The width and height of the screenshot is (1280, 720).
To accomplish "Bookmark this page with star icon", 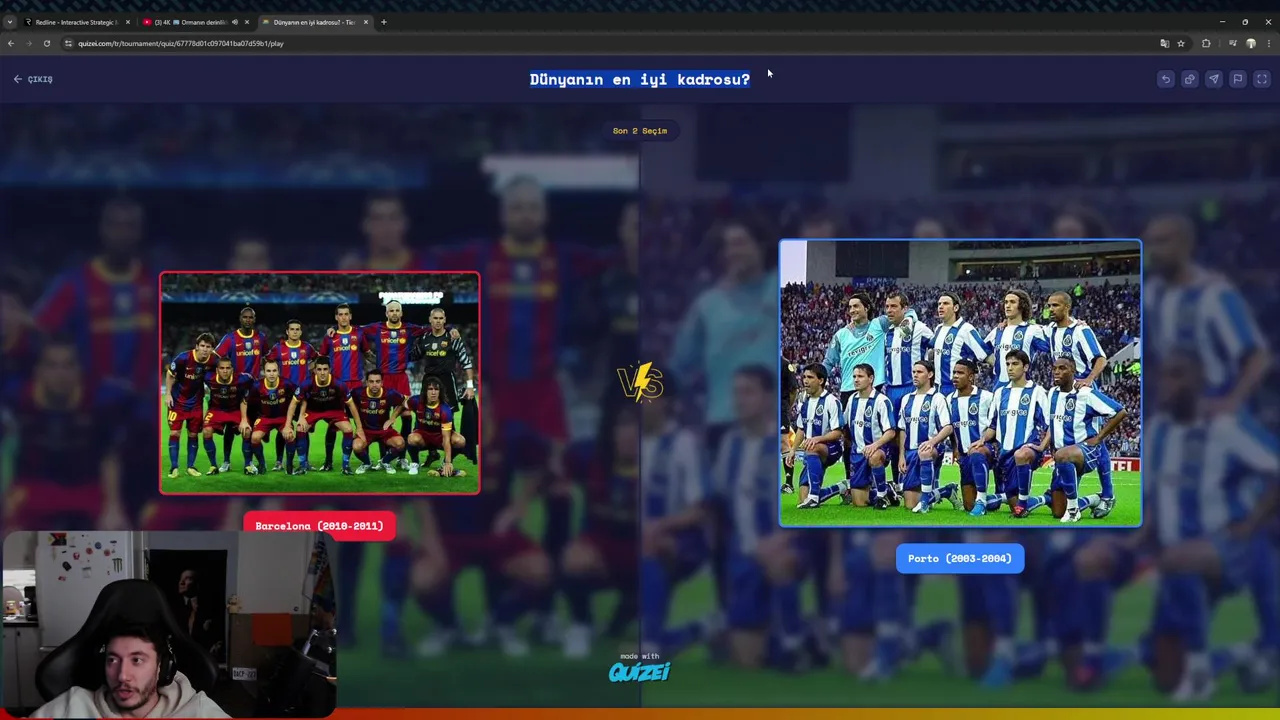I will click(x=1181, y=43).
